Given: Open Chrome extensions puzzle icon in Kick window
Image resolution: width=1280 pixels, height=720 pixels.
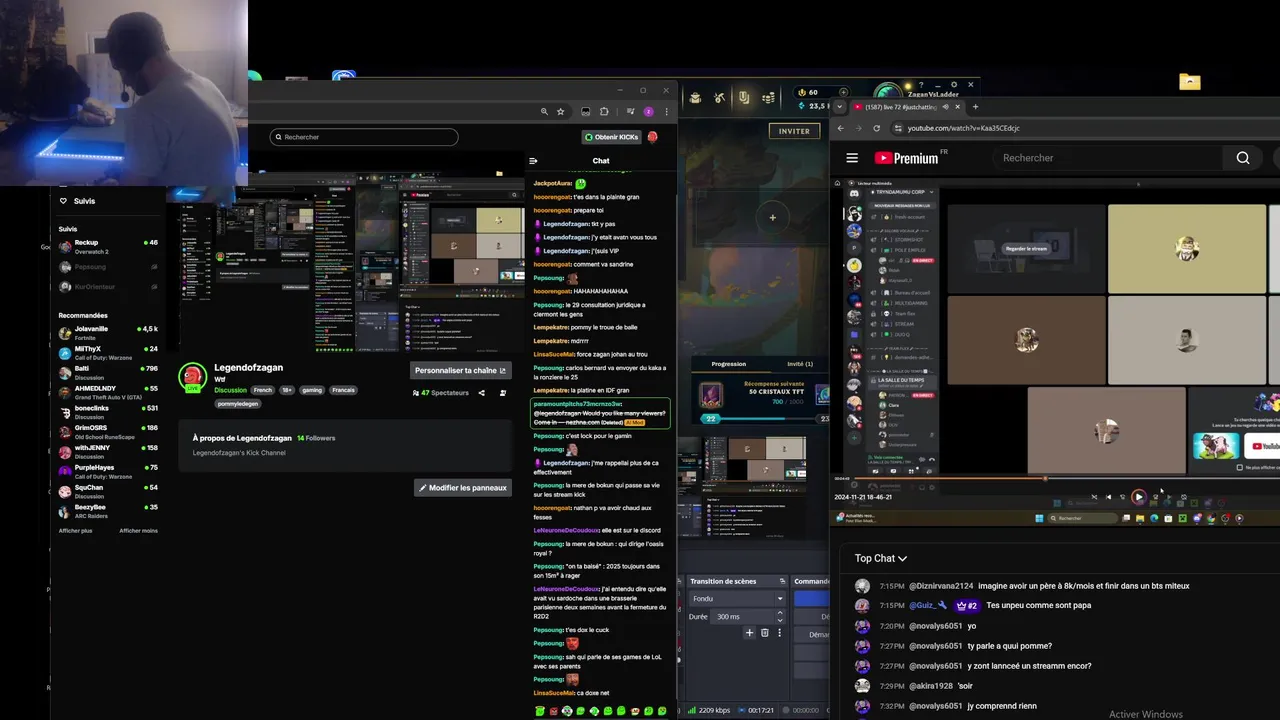Looking at the screenshot, I should (x=604, y=112).
